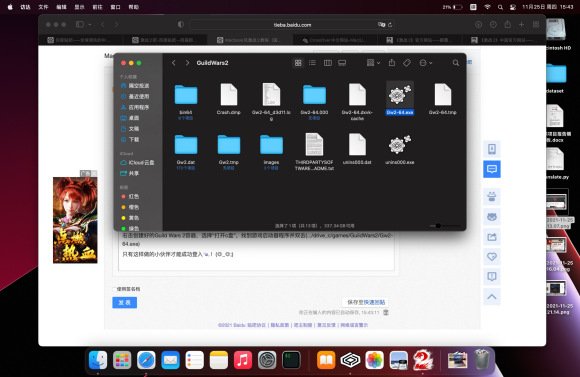Open Launchpad from the Dock
Viewport: 580px width, 377px height.
tap(122, 360)
